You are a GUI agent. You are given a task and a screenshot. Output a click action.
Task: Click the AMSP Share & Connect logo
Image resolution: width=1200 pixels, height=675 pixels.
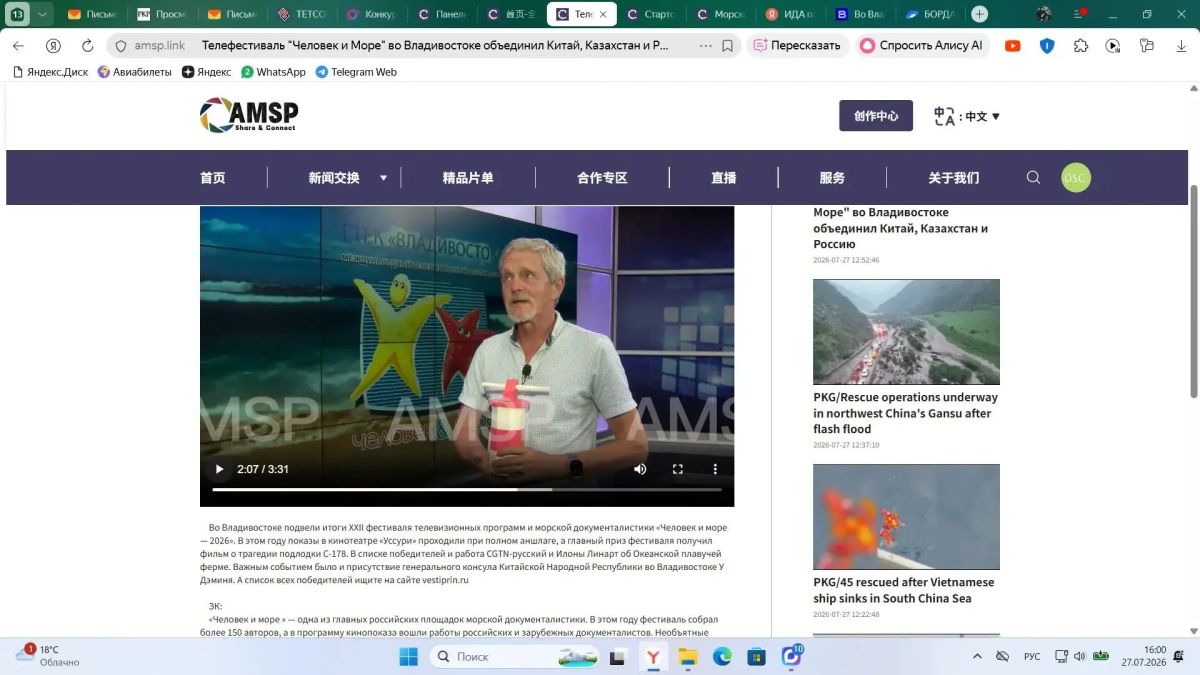(x=249, y=115)
